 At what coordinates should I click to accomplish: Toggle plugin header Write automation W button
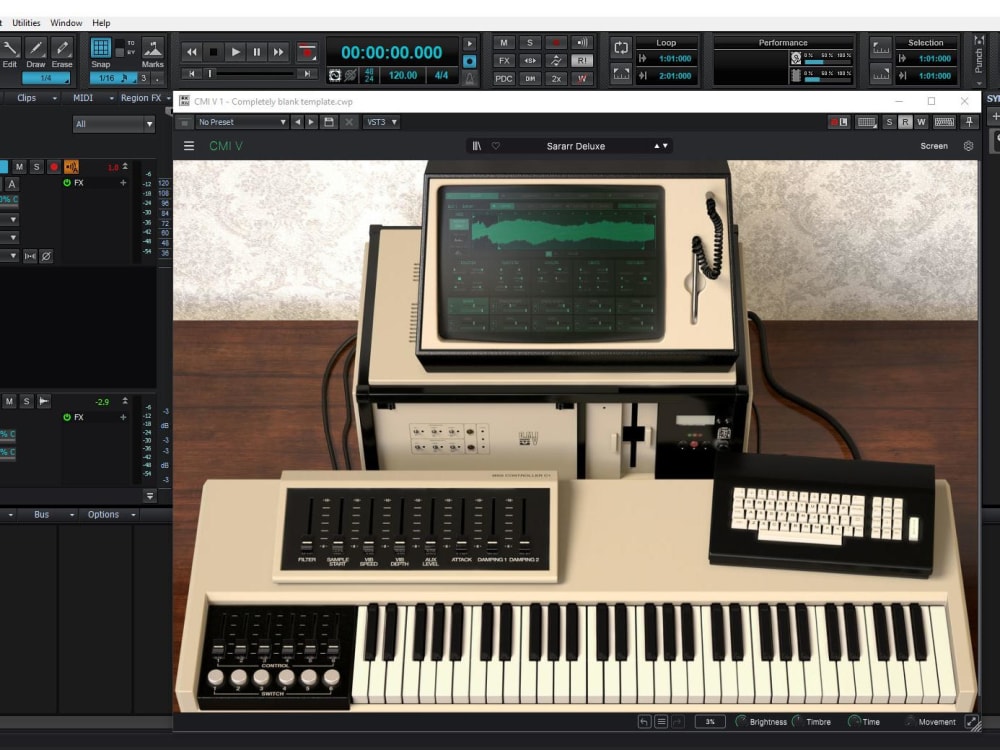(x=921, y=122)
